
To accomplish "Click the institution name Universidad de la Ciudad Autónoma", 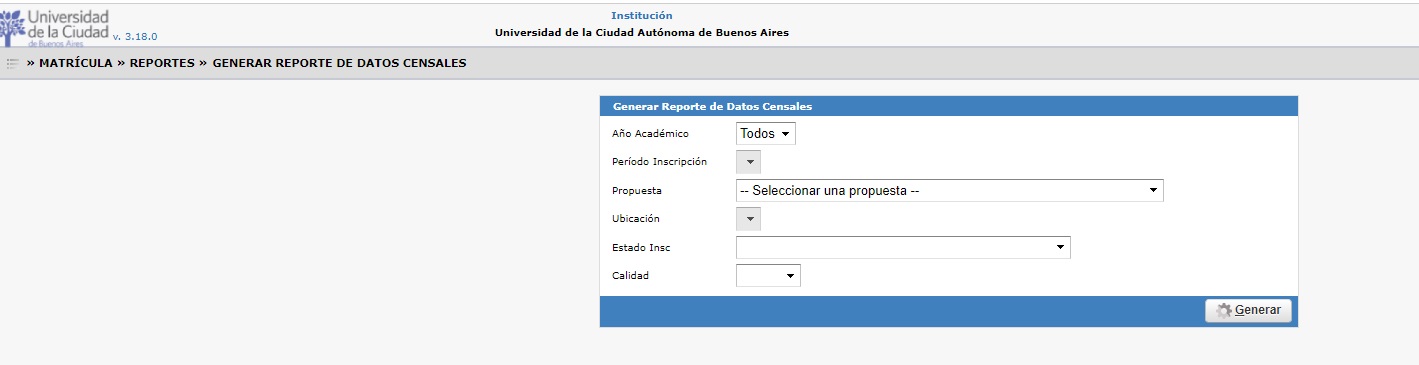I will [641, 32].
